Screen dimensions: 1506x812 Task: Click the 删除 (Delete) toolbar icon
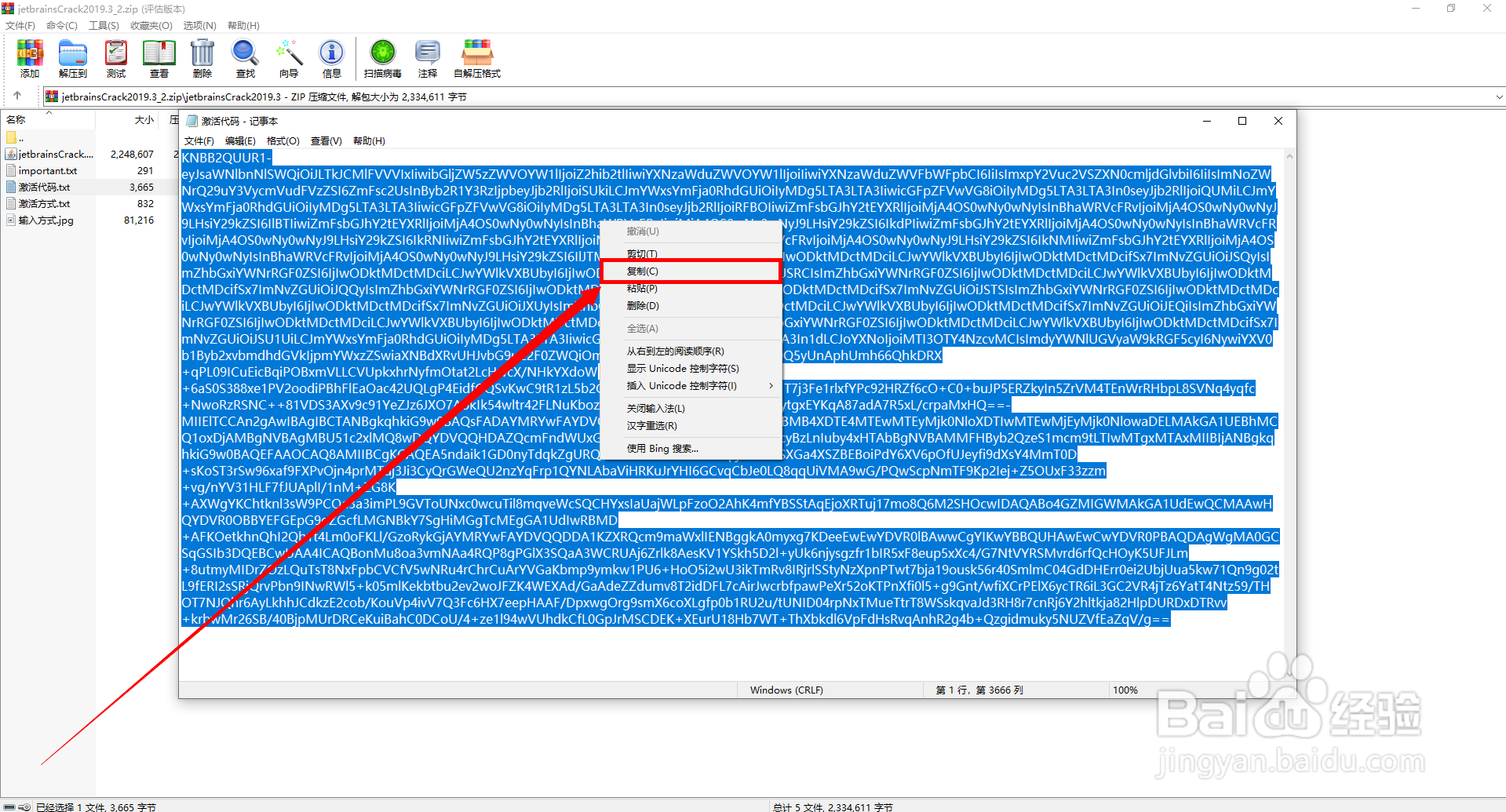(202, 57)
